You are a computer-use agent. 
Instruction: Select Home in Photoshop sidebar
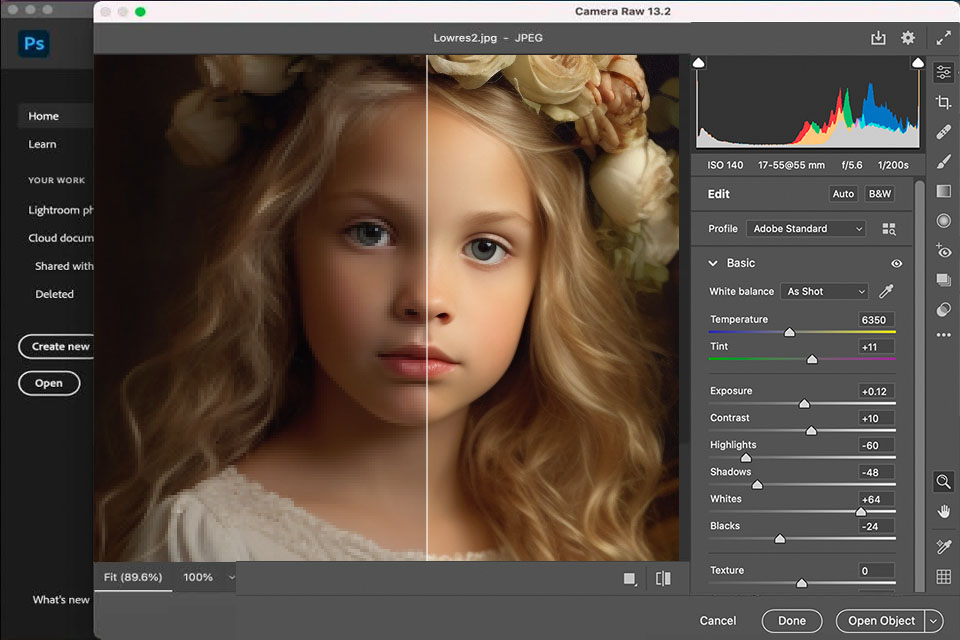[x=43, y=116]
